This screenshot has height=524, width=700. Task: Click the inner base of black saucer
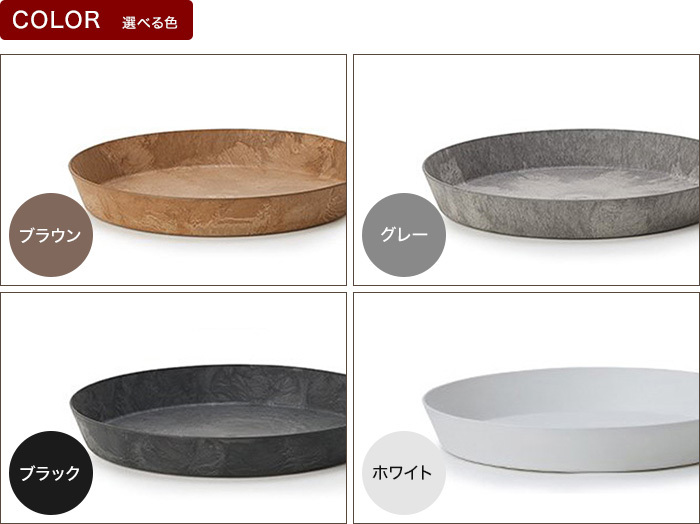point(223,420)
